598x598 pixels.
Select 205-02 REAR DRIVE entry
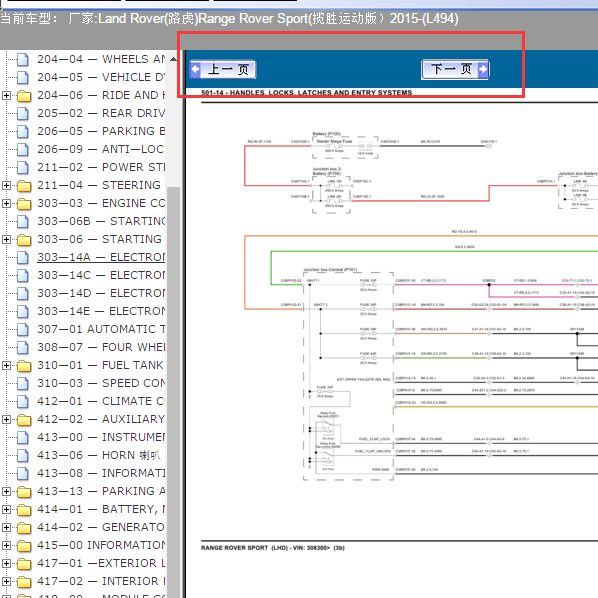(101, 113)
